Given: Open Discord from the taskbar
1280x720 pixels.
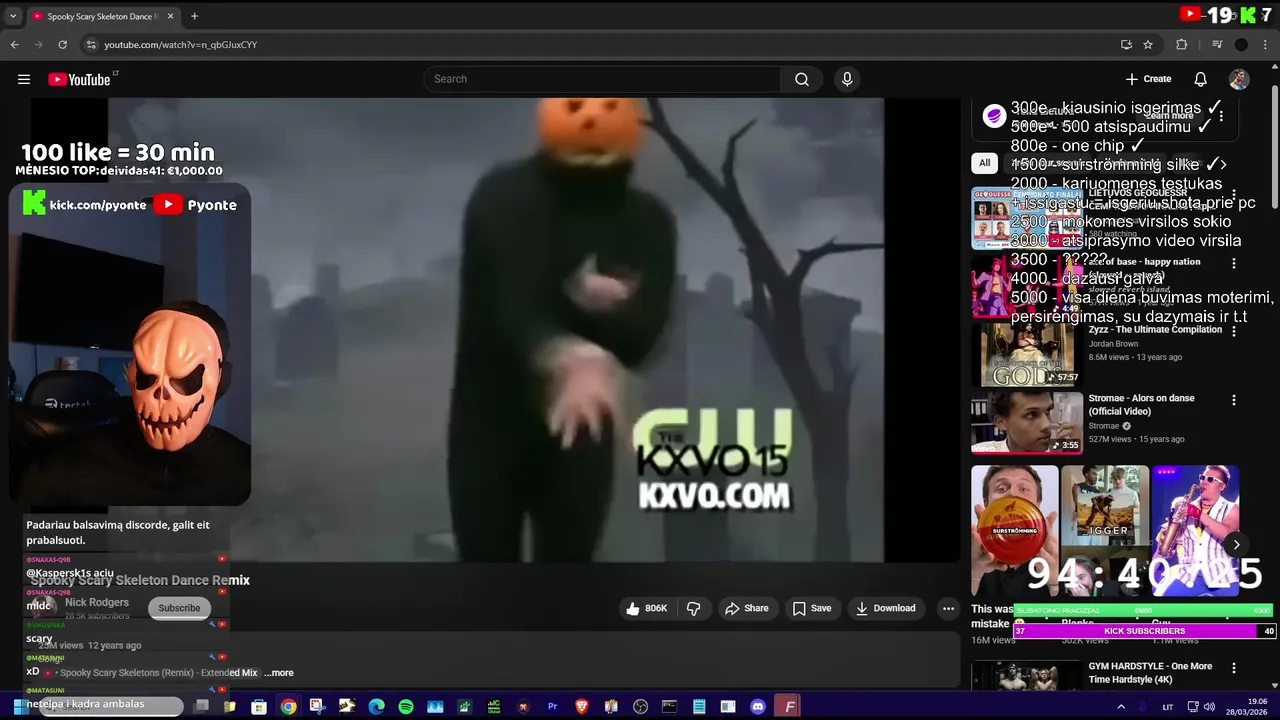Looking at the screenshot, I should [757, 707].
